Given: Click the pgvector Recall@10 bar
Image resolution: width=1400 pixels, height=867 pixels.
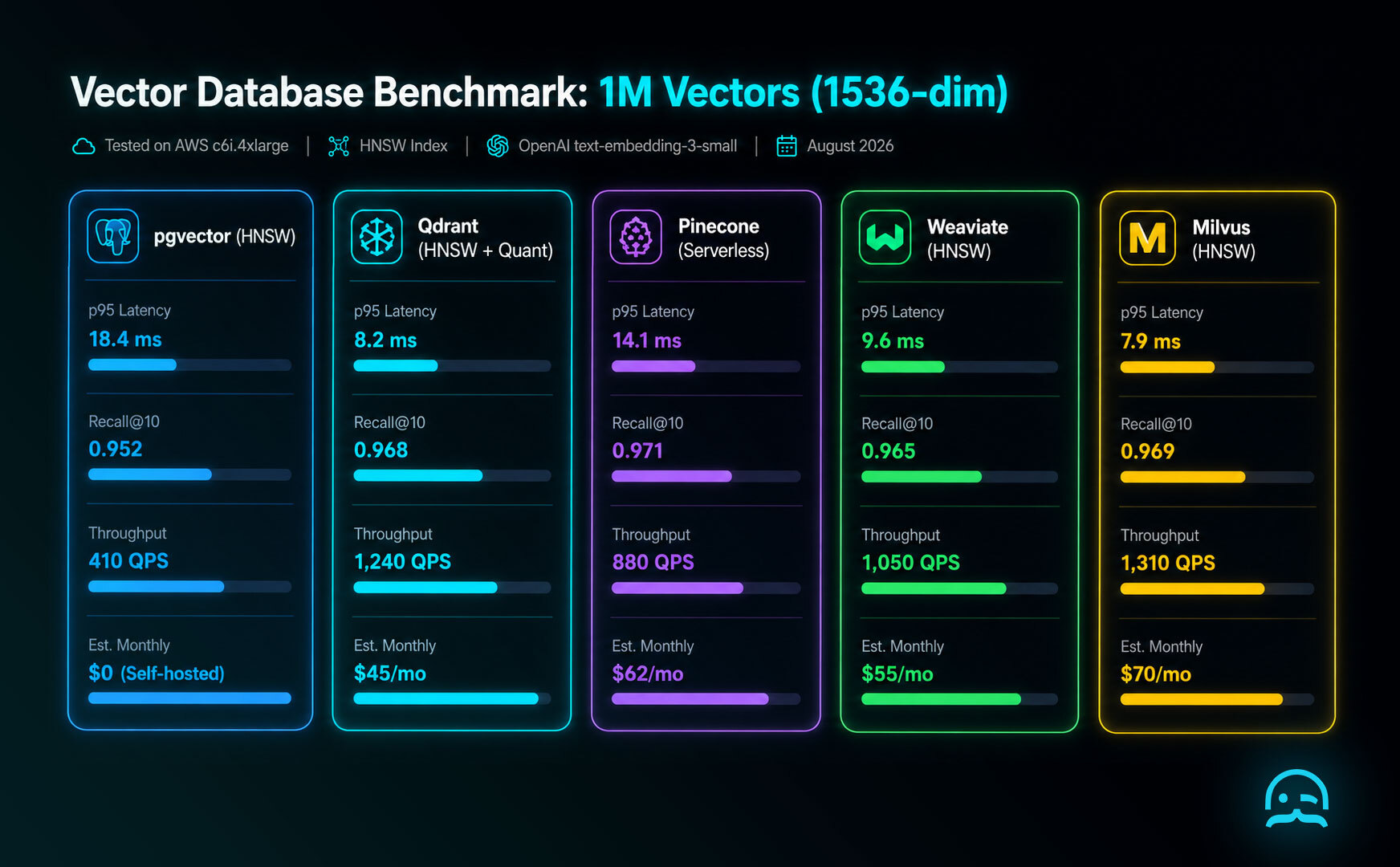Looking at the screenshot, I should pos(189,474).
